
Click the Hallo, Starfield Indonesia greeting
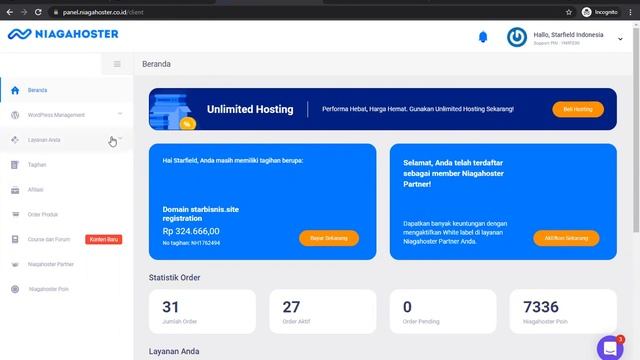point(568,35)
